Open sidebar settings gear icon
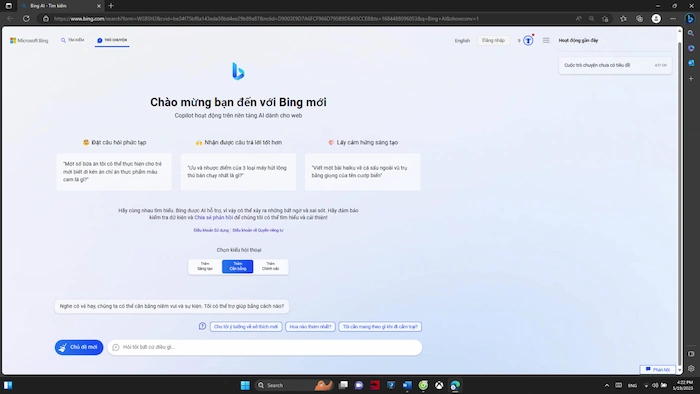 pyautogui.click(x=691, y=369)
